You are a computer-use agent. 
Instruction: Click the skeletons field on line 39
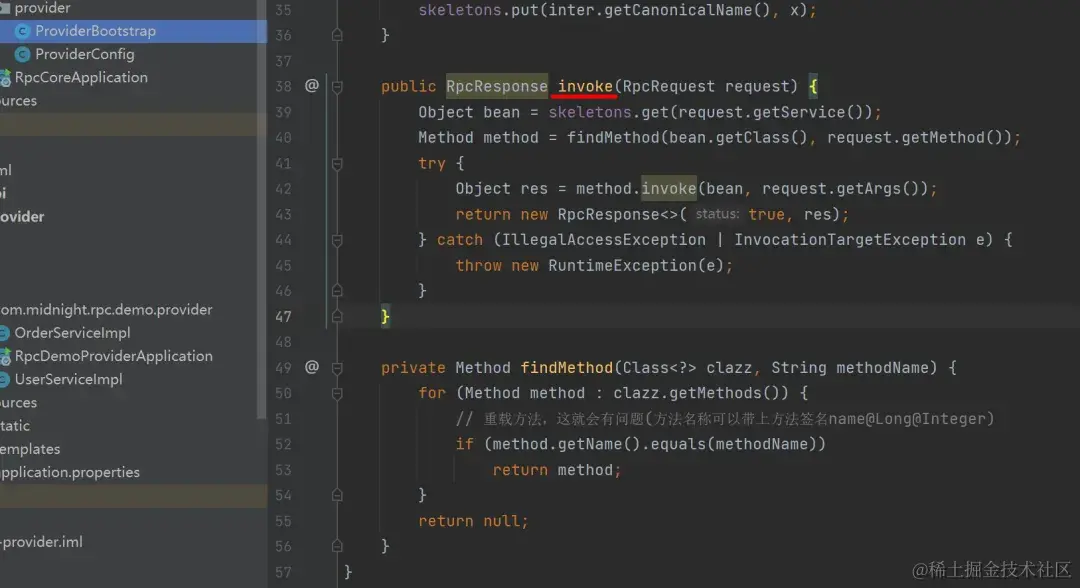click(x=590, y=112)
